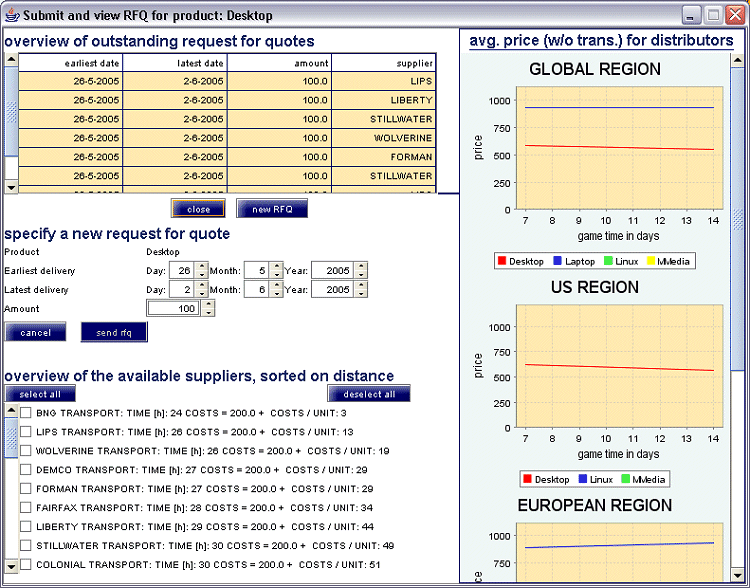Increase the Latest delivery Month spinner
The image size is (750, 588).
pos(277,285)
